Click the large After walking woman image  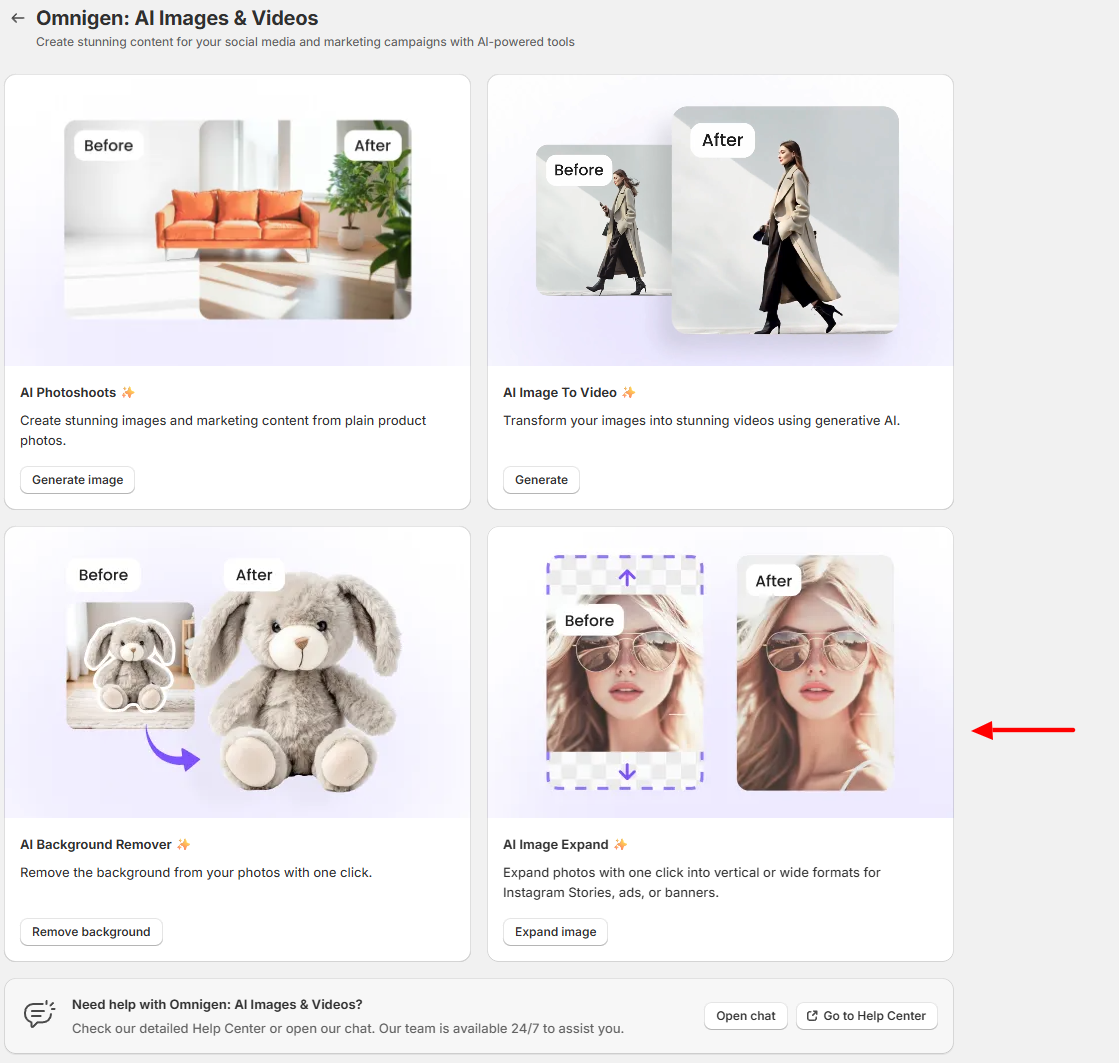[785, 220]
